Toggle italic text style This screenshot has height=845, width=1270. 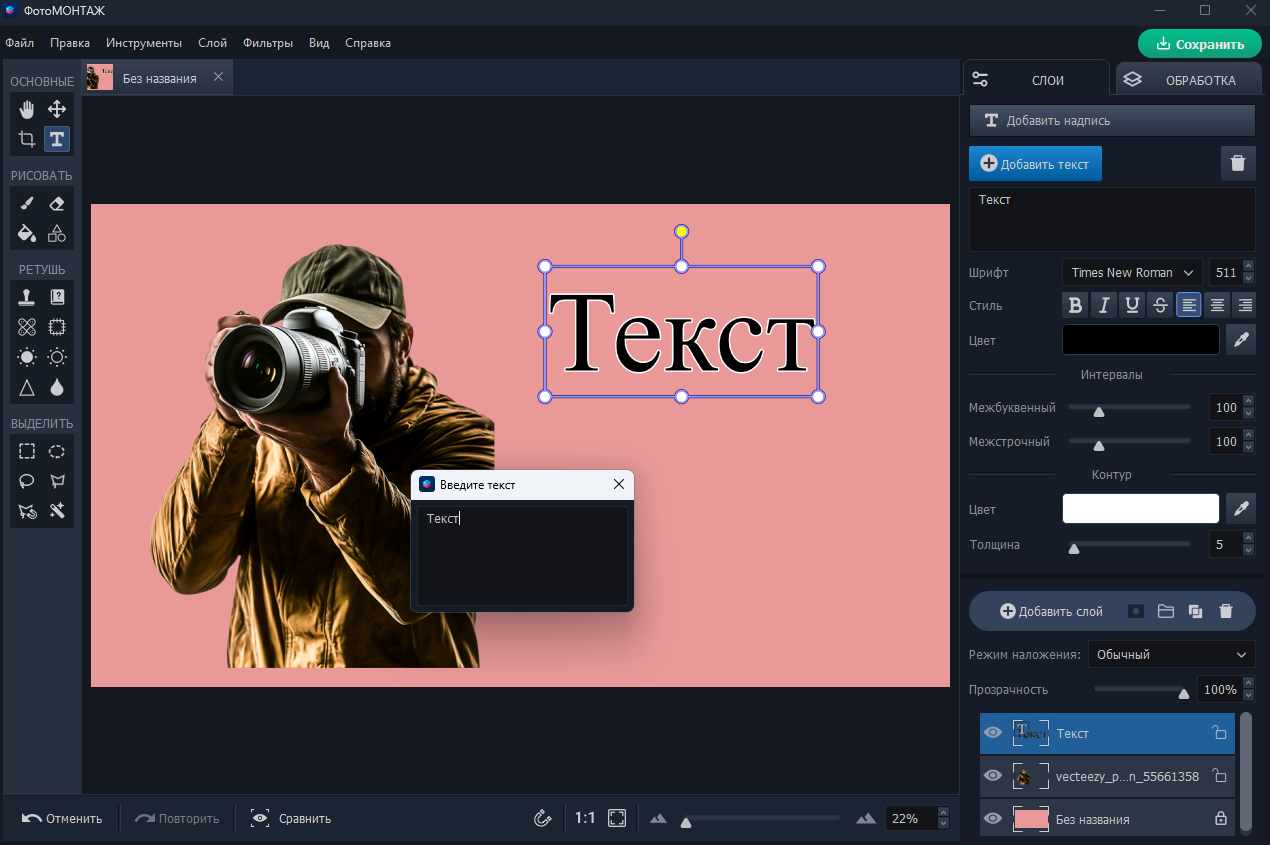[1104, 306]
